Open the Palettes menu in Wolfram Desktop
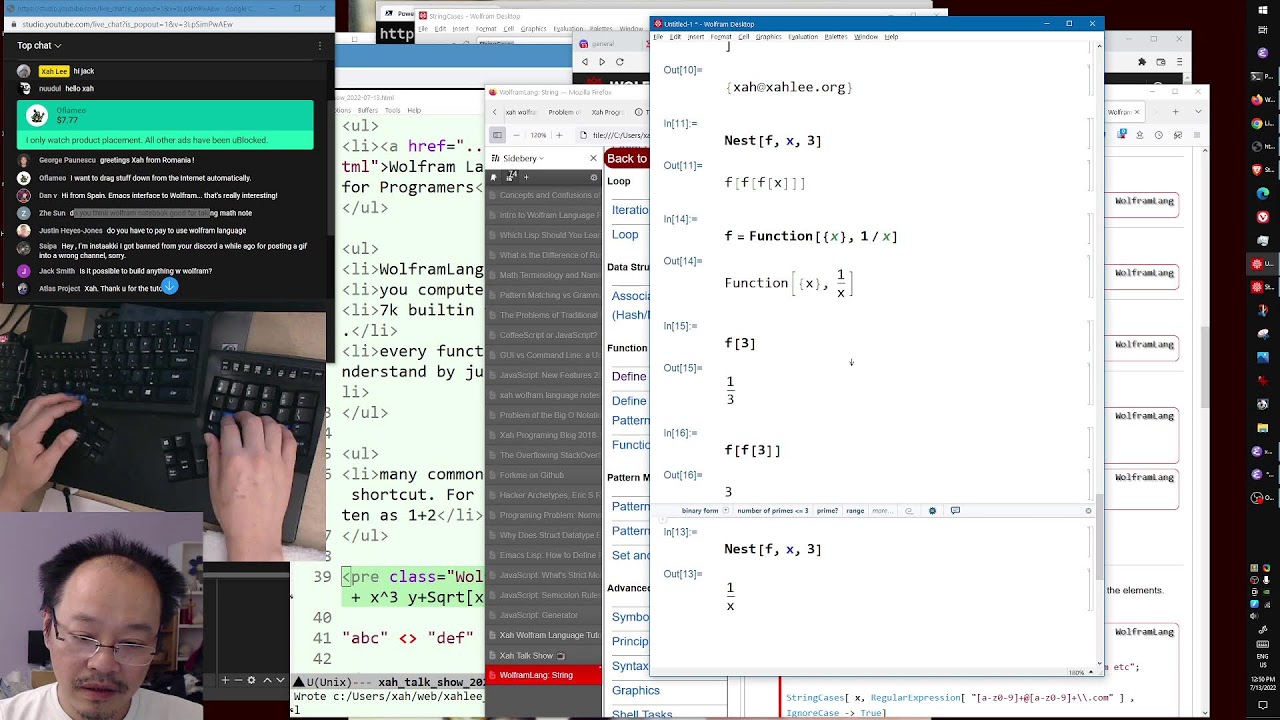Screen dimensions: 1280x720 836,37
